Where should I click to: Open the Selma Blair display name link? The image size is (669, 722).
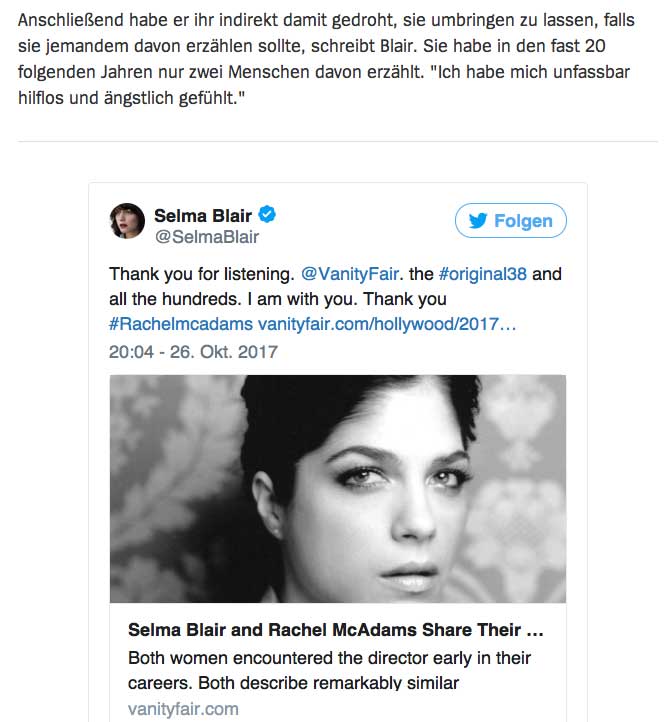[x=203, y=213]
